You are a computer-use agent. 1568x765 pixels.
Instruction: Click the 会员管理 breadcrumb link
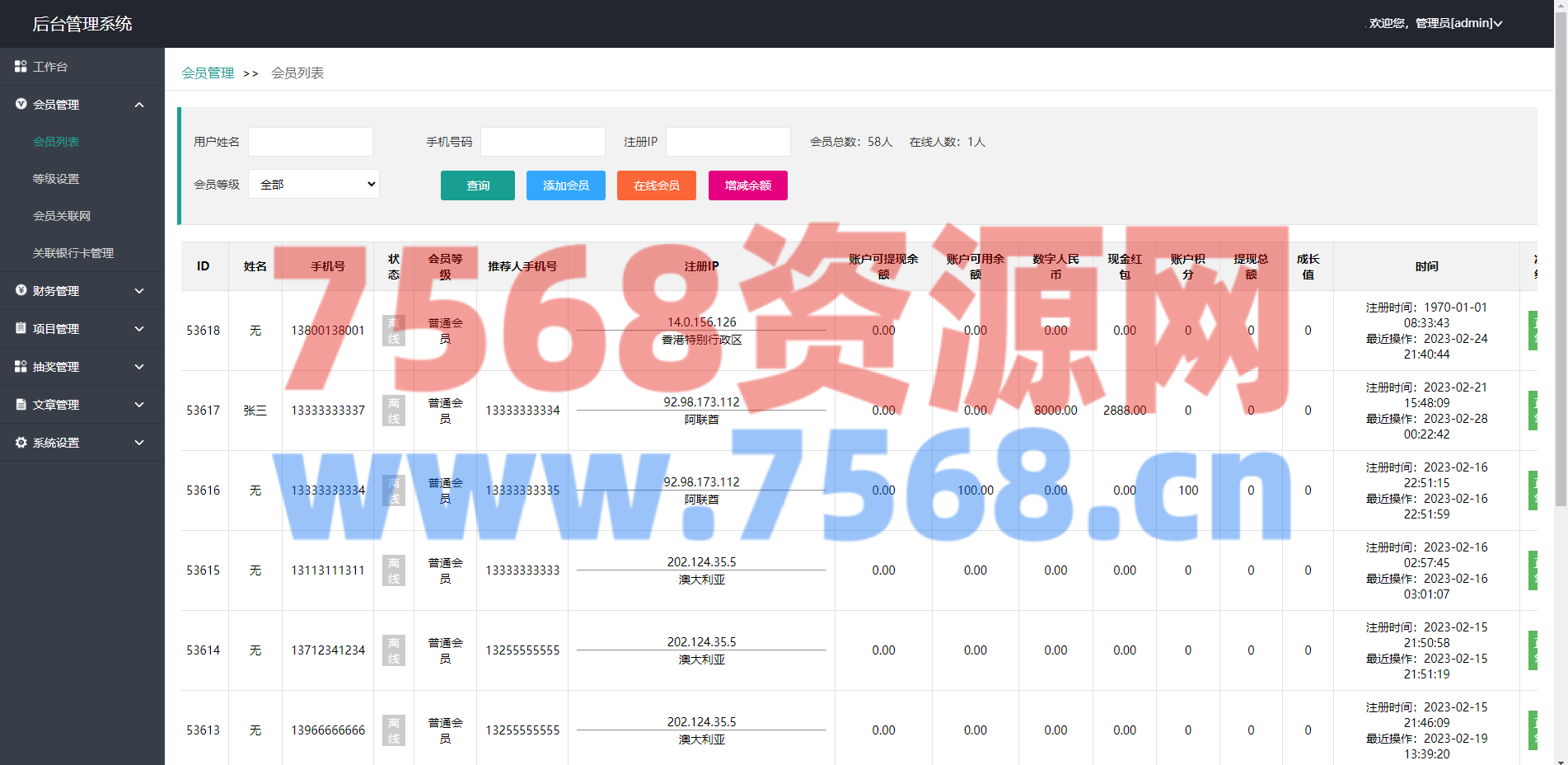click(x=208, y=73)
